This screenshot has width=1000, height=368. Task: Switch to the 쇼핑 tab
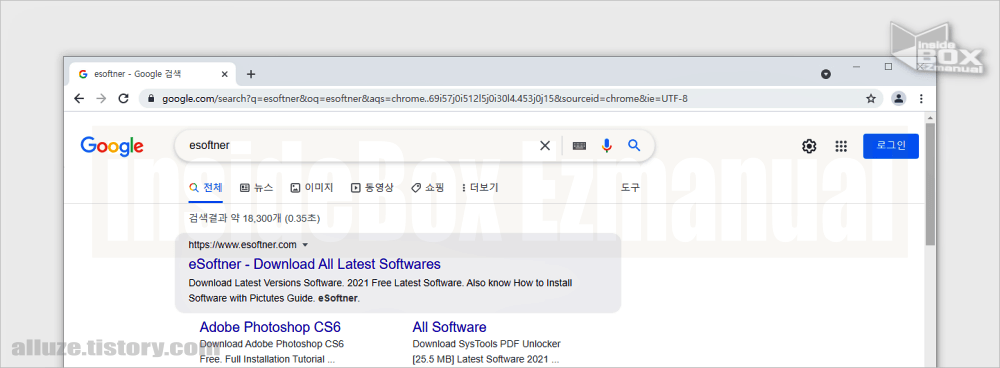(x=427, y=188)
